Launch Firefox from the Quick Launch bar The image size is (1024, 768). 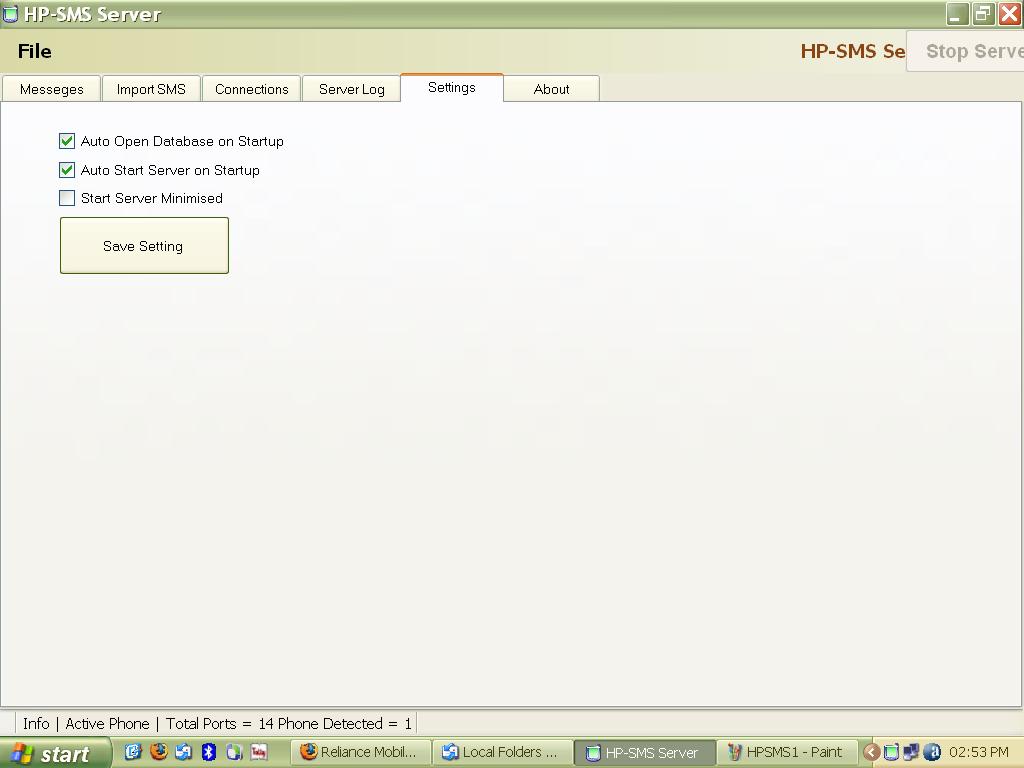point(159,752)
